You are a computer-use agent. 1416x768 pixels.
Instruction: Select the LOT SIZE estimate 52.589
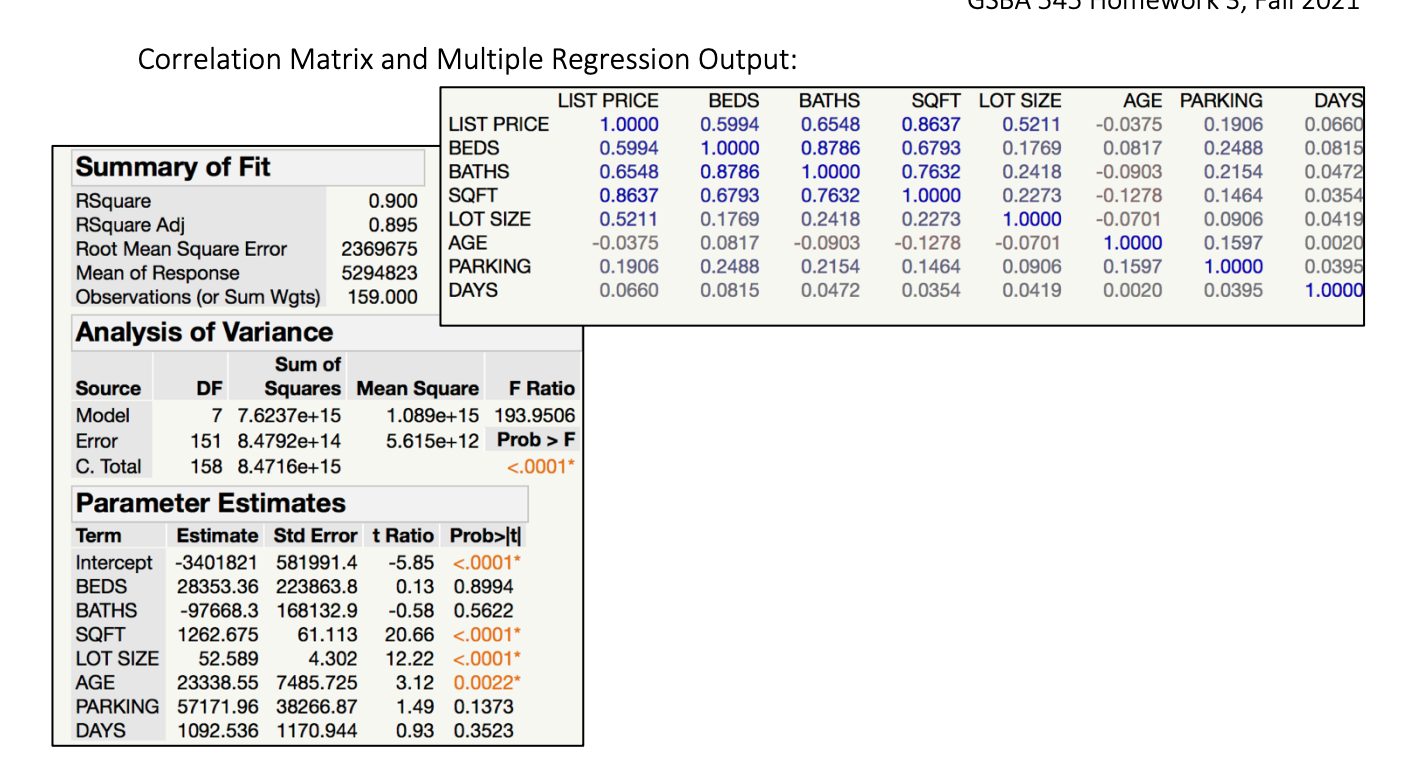pyautogui.click(x=229, y=658)
